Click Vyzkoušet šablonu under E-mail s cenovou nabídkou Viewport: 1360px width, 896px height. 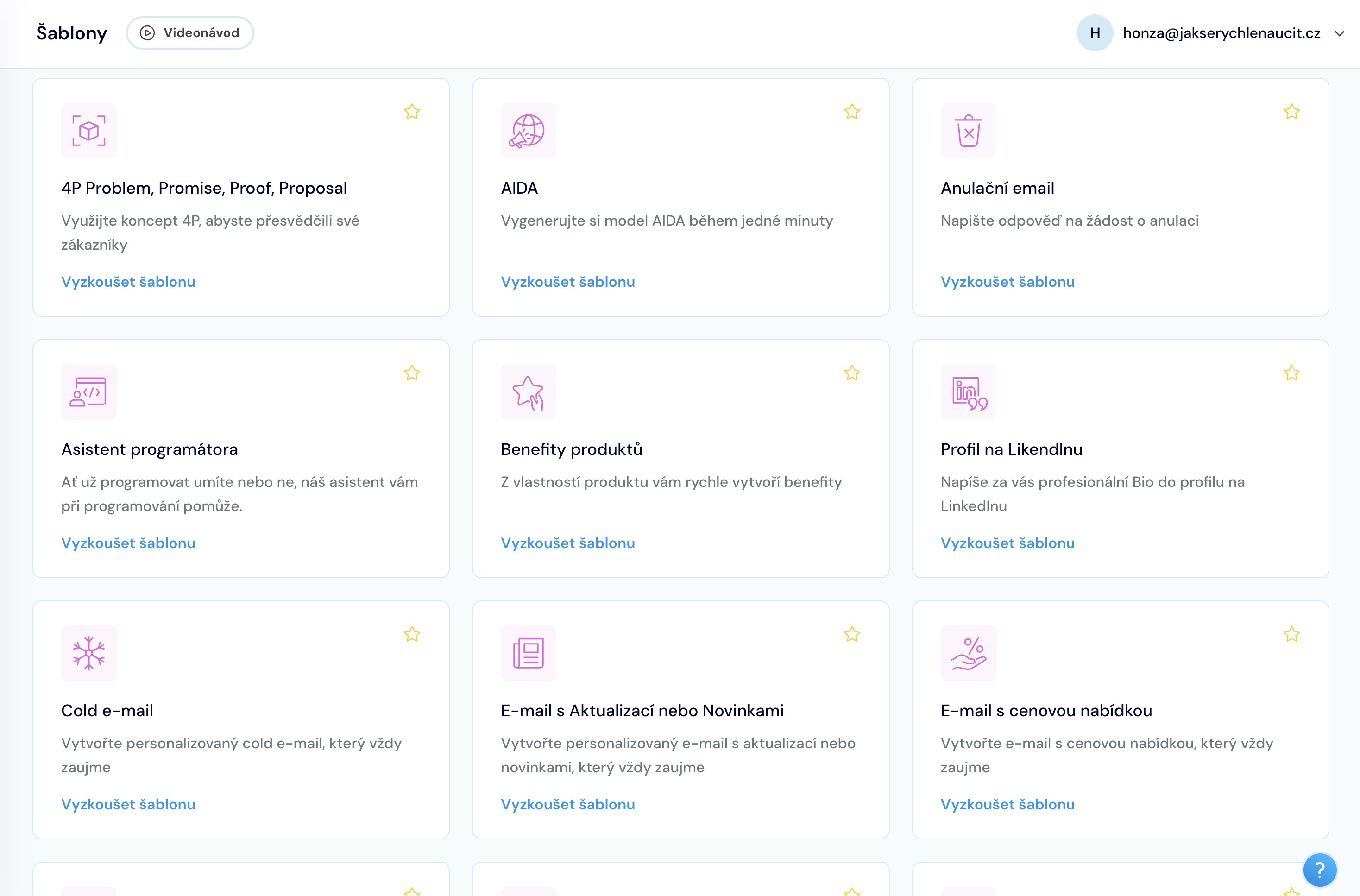1007,804
